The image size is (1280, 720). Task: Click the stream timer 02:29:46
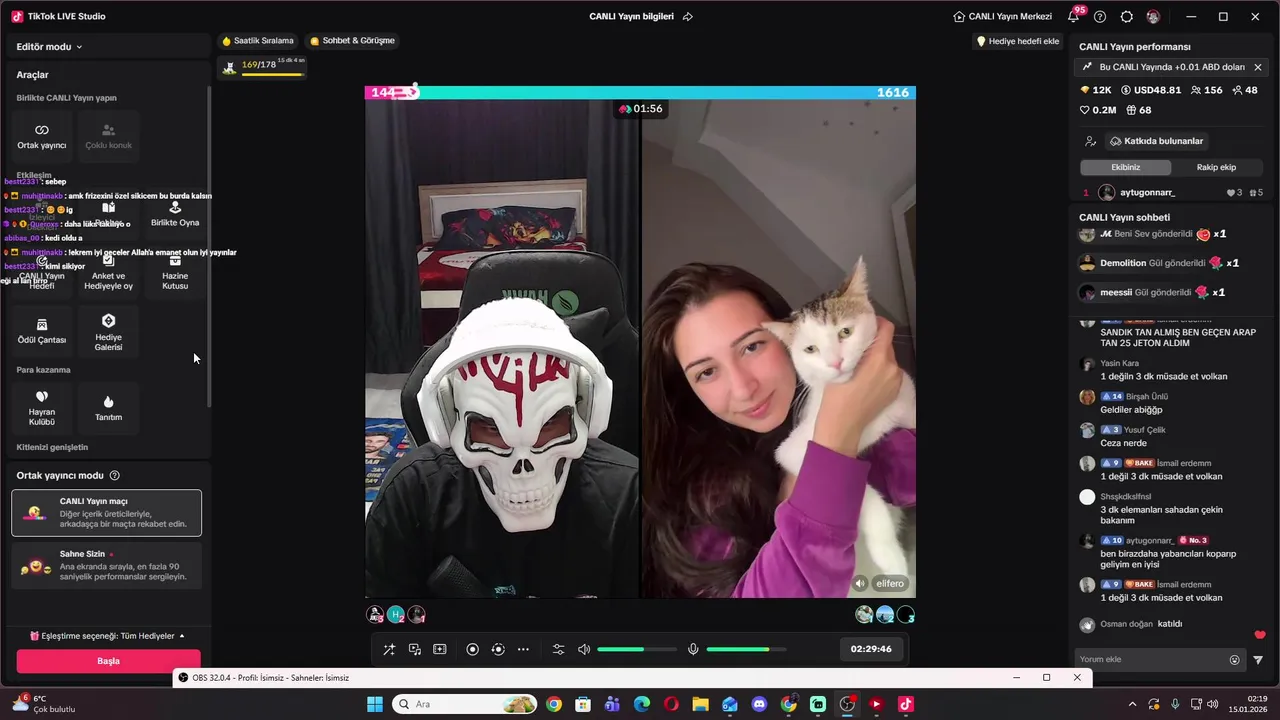tap(870, 649)
